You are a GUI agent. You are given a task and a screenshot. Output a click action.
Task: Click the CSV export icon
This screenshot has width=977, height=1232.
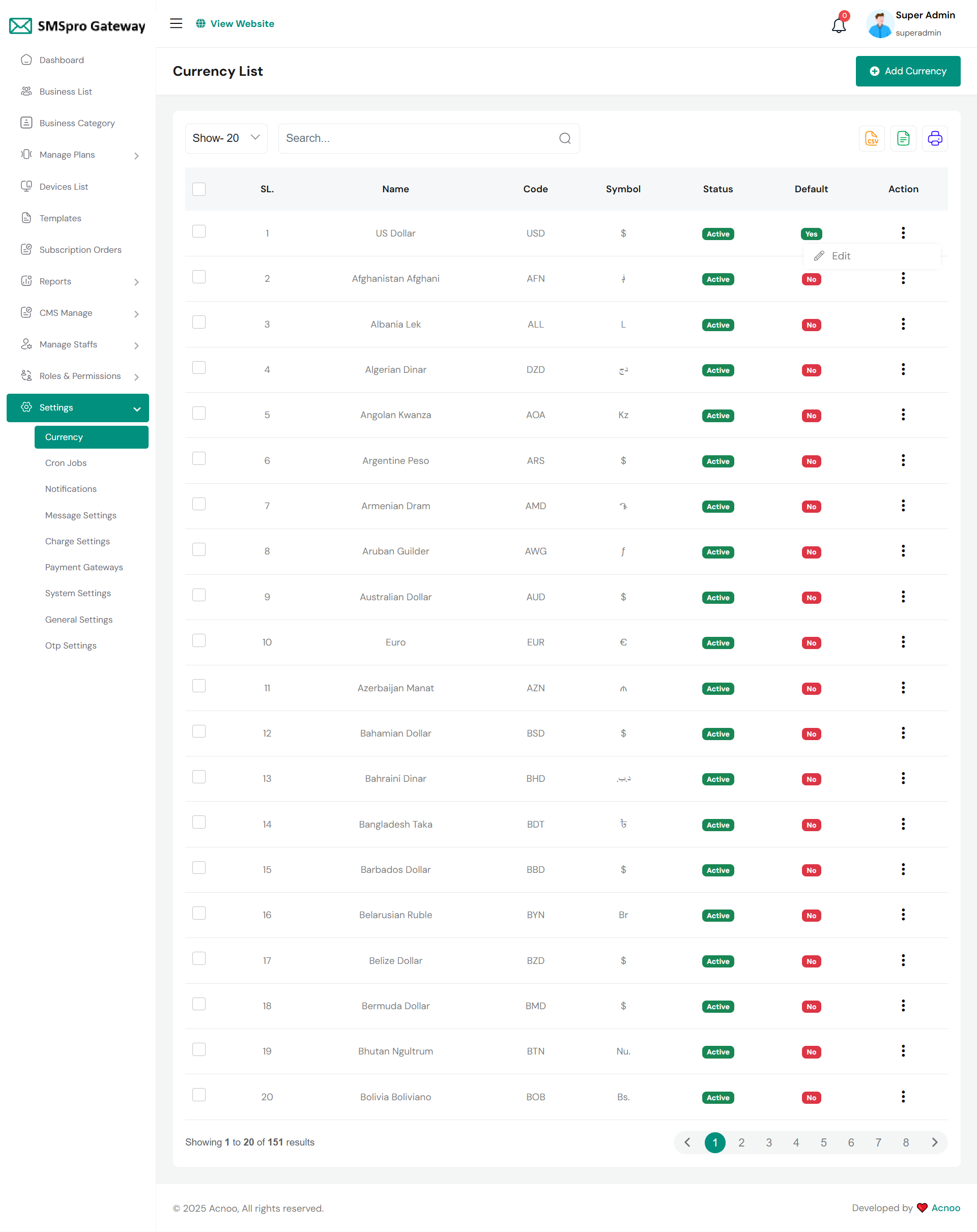871,138
